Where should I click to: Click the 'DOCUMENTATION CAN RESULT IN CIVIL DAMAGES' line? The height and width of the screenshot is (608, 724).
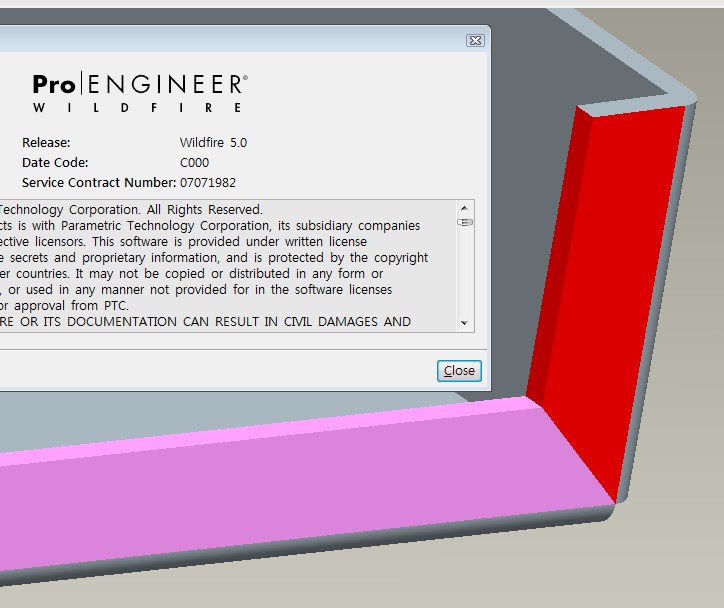point(205,322)
